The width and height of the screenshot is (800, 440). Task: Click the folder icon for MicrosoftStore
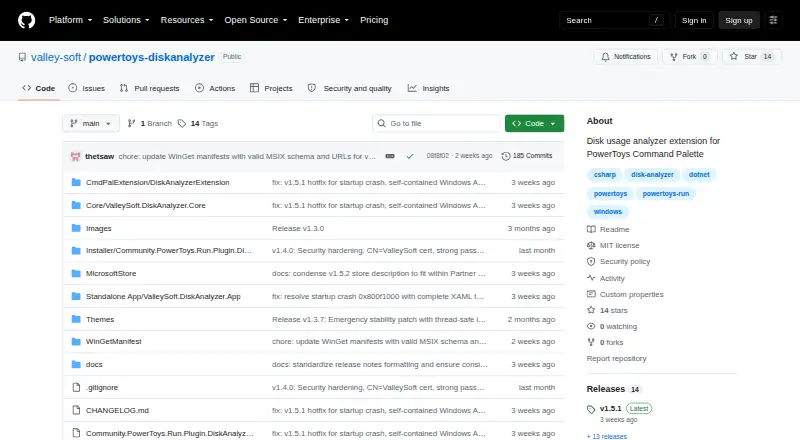click(76, 274)
